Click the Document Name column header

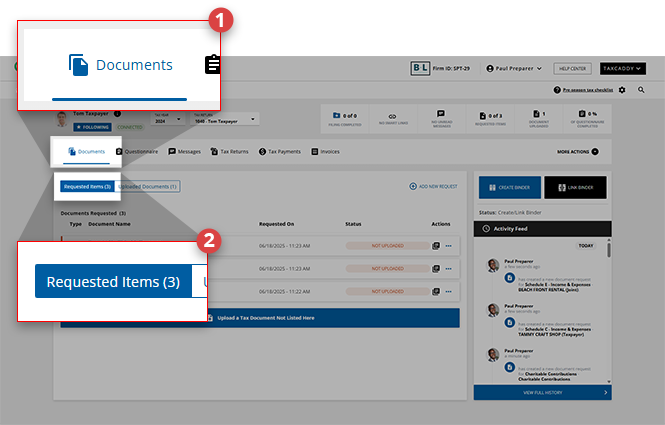109,224
